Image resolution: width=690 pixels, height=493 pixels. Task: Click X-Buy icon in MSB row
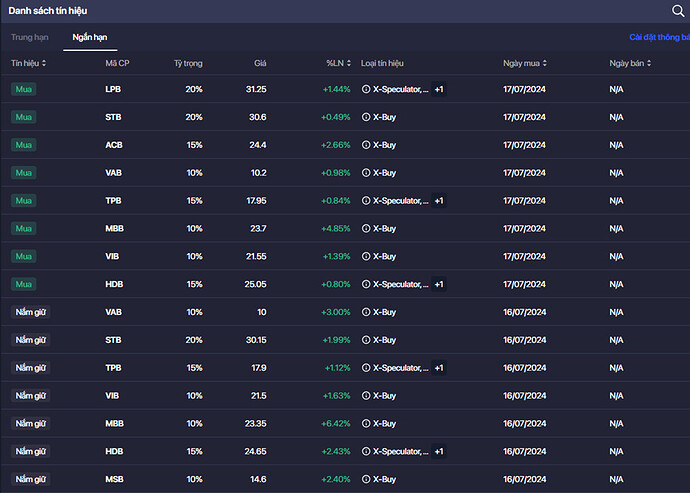coord(366,479)
